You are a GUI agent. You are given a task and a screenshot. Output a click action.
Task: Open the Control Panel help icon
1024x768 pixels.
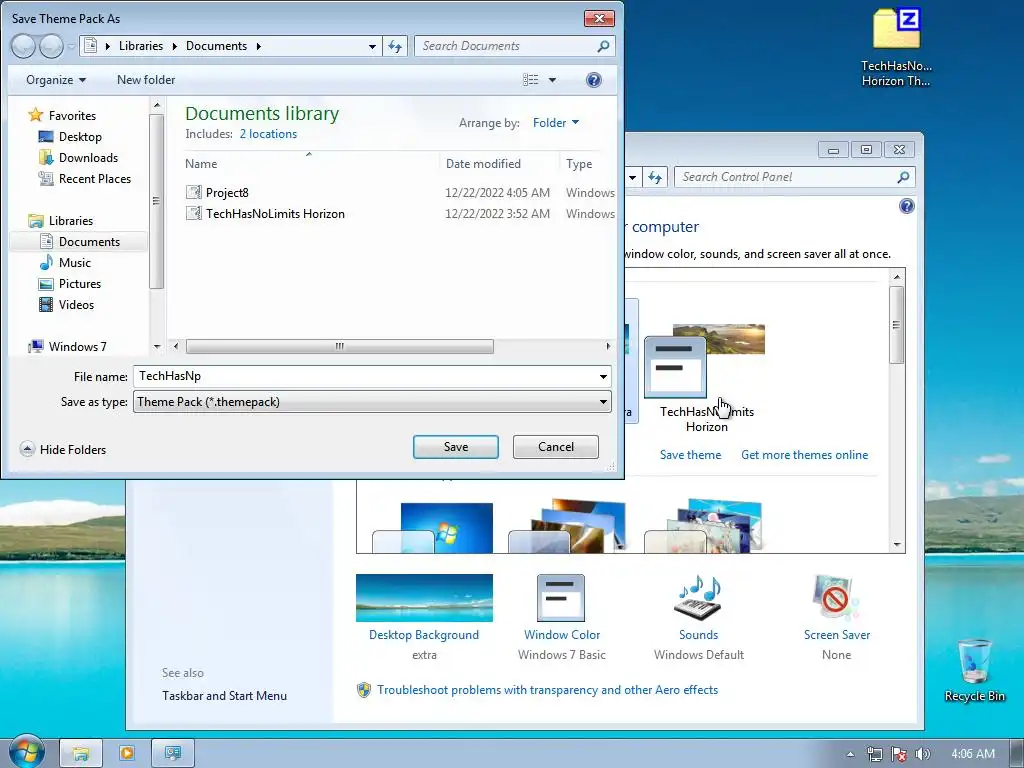tap(906, 206)
